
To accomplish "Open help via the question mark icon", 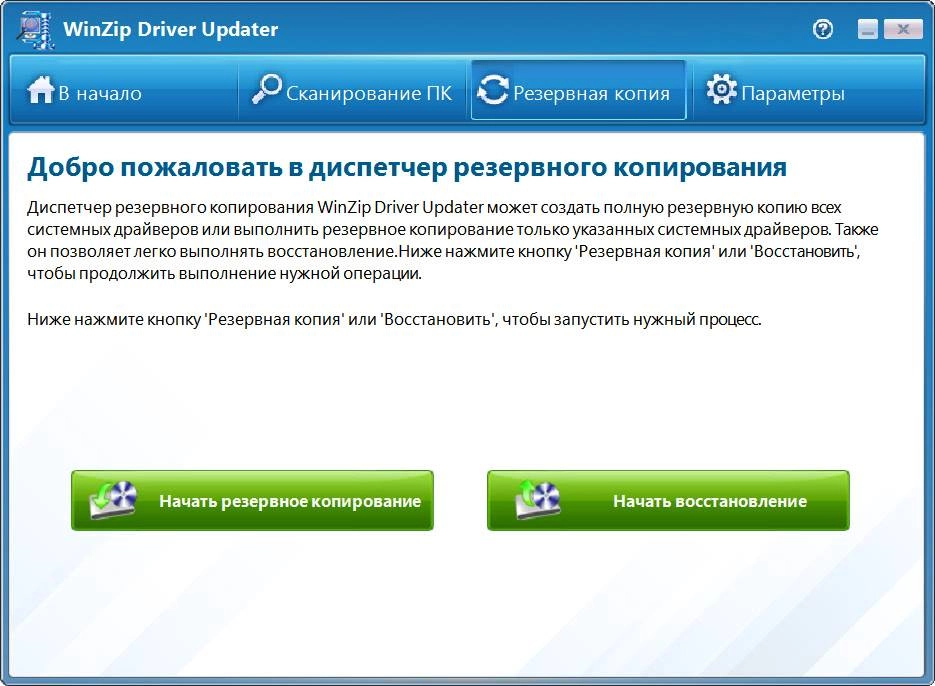I will coord(823,29).
